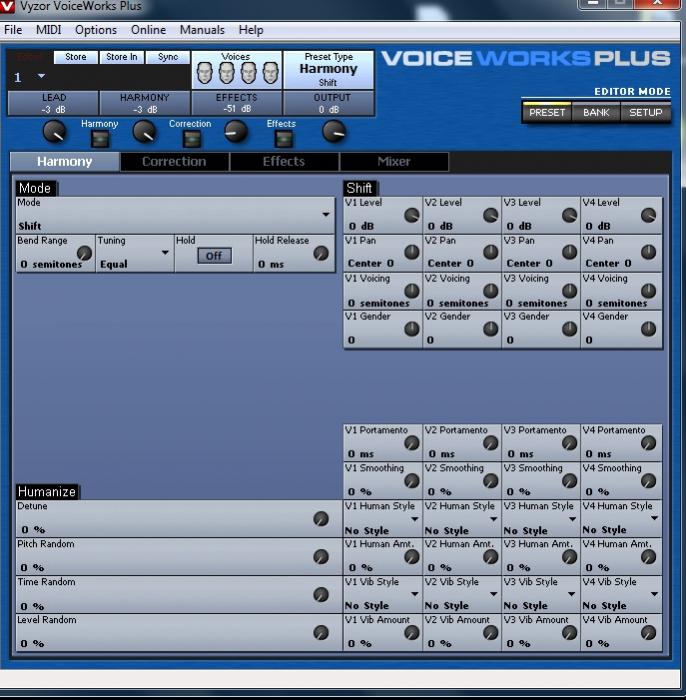686x700 pixels.
Task: Switch to the Mixer tab
Action: coord(394,162)
